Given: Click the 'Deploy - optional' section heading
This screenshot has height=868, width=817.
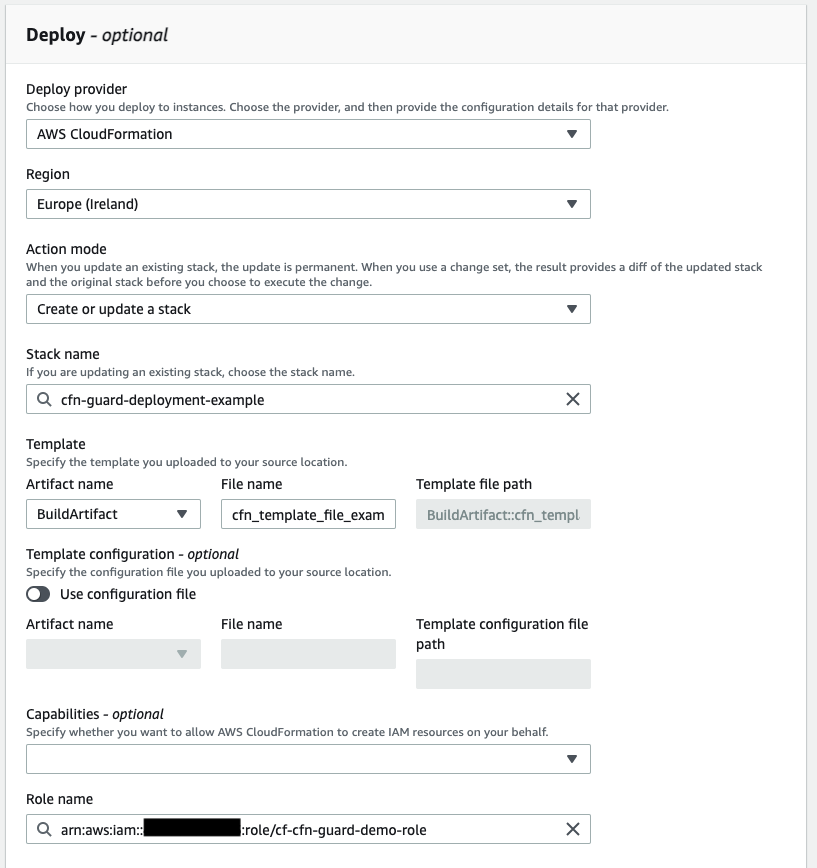Looking at the screenshot, I should [x=97, y=35].
